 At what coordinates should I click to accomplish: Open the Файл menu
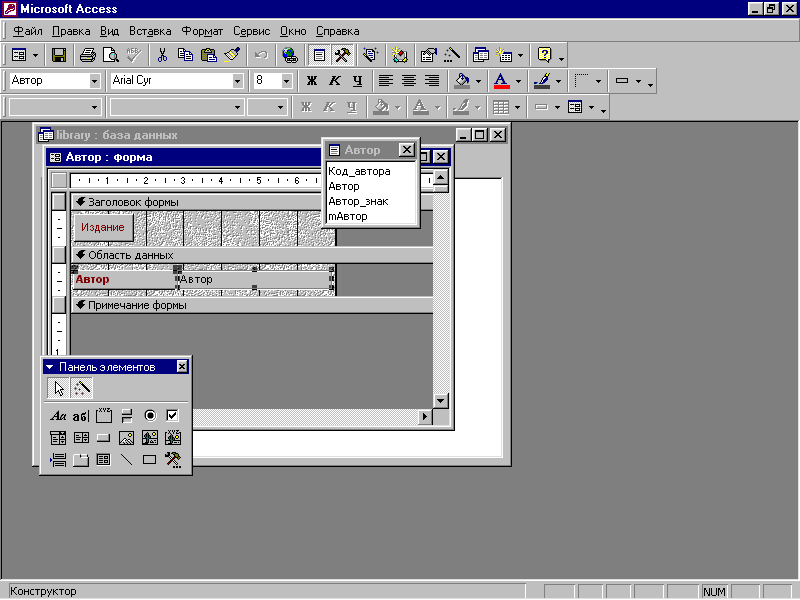(28, 31)
